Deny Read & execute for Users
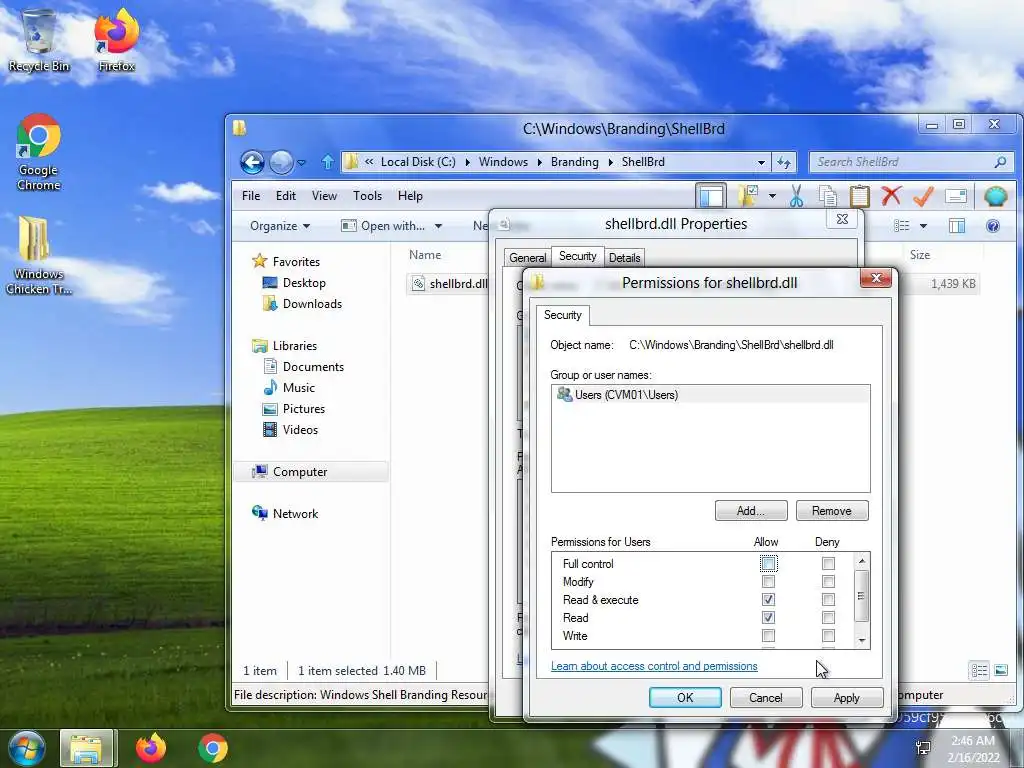The width and height of the screenshot is (1024, 768). (x=828, y=600)
